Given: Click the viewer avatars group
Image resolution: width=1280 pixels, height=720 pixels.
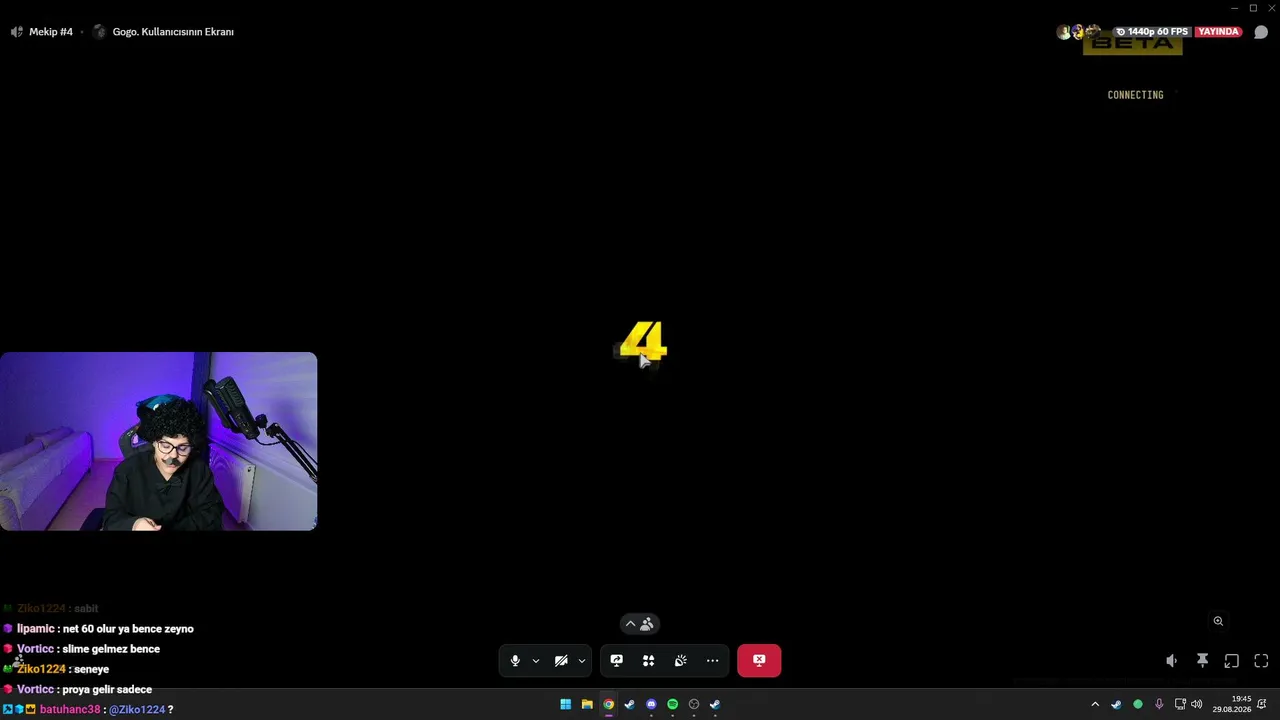Looking at the screenshot, I should [1078, 32].
